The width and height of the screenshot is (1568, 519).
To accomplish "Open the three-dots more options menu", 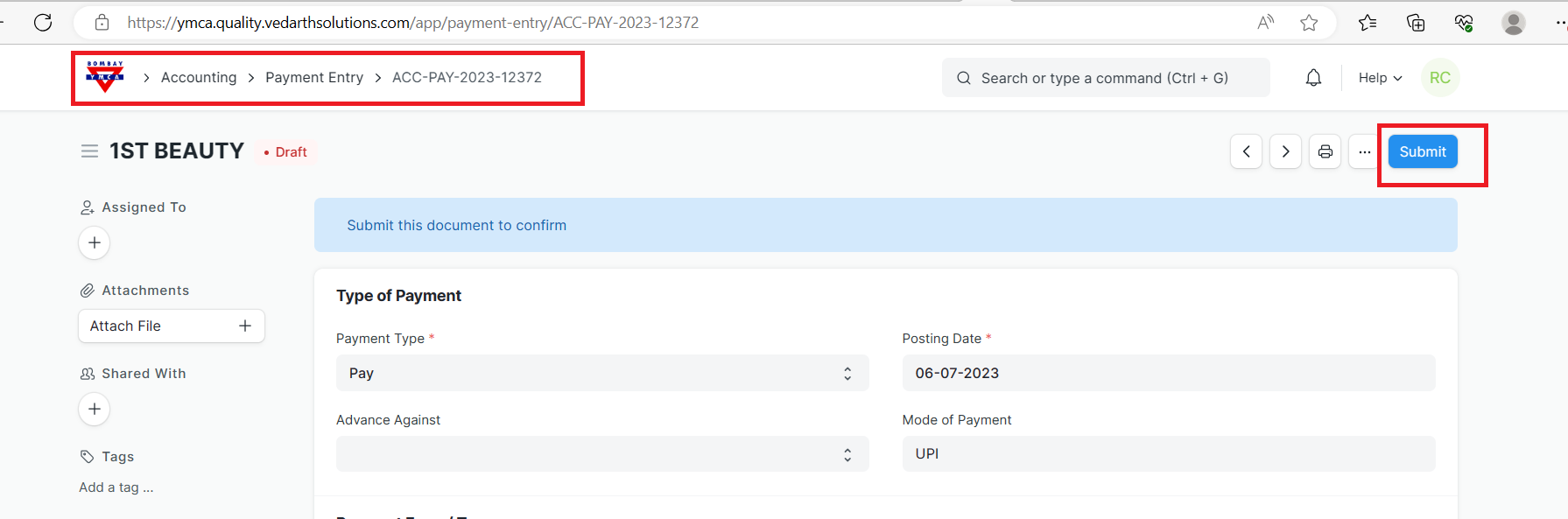I will click(x=1364, y=151).
